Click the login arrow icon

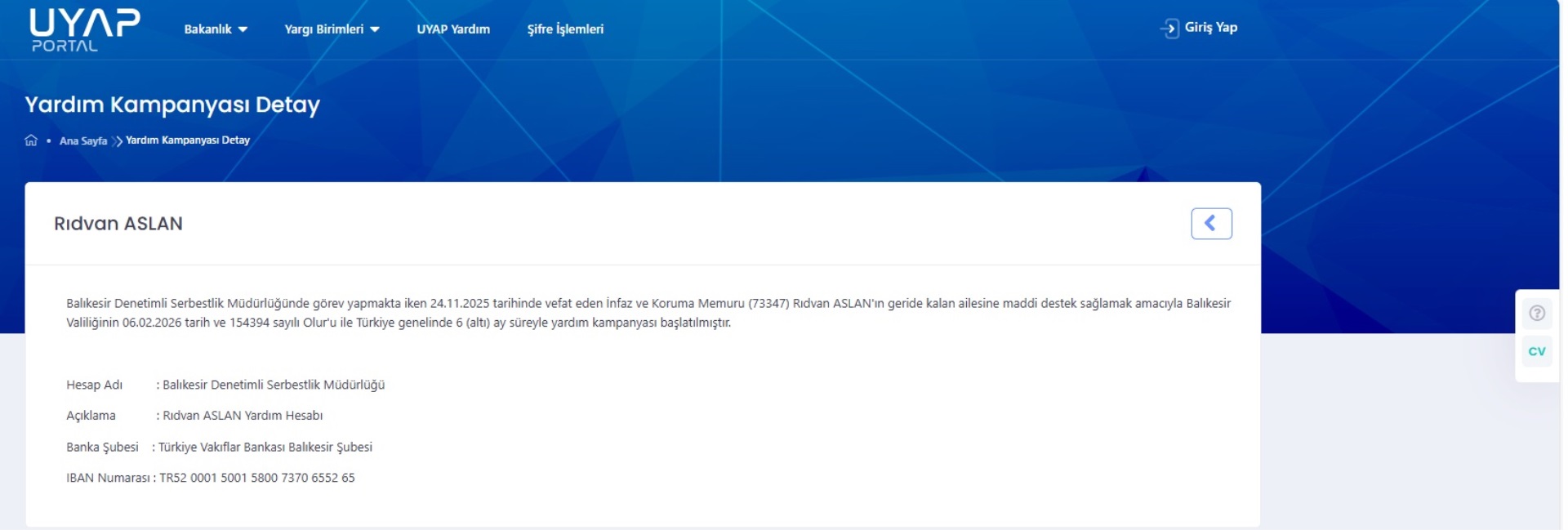point(1169,29)
